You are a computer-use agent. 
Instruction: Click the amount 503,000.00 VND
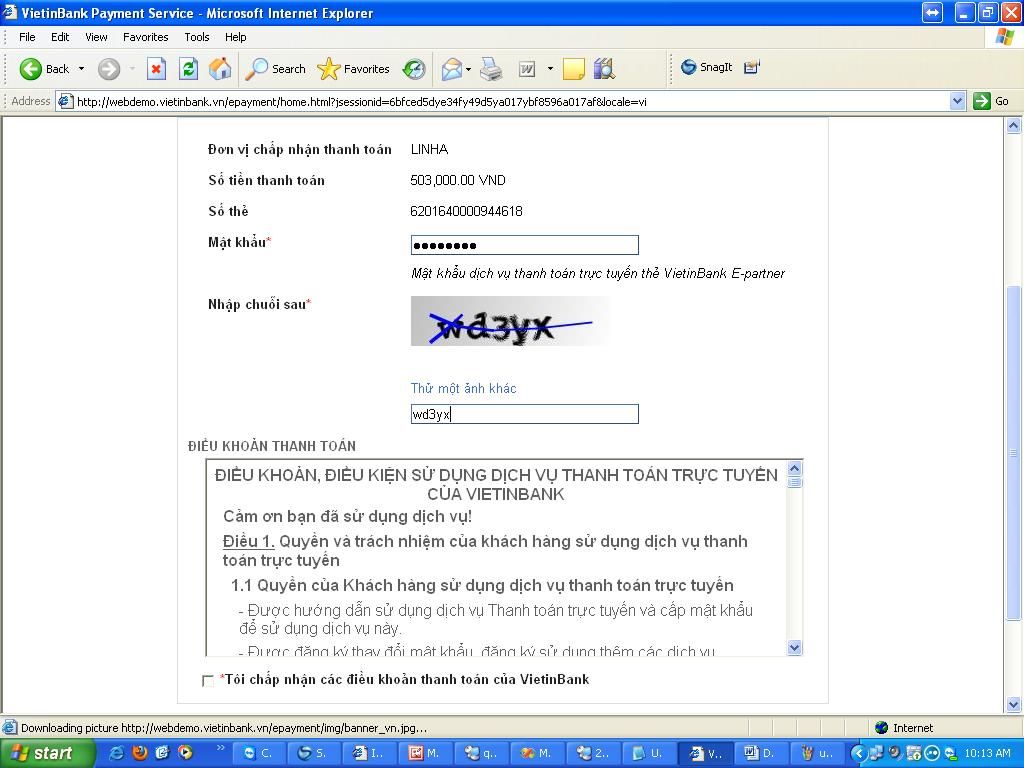[x=458, y=180]
